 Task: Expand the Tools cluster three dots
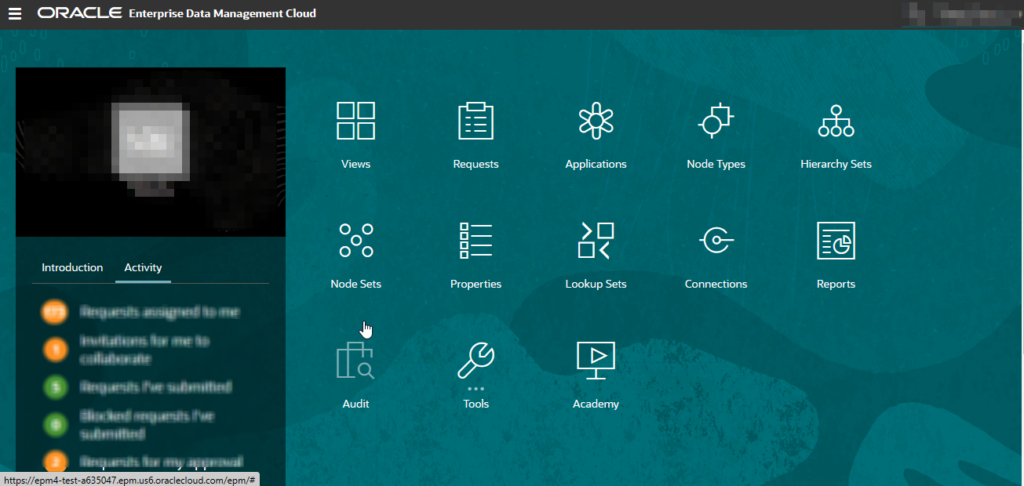475,389
